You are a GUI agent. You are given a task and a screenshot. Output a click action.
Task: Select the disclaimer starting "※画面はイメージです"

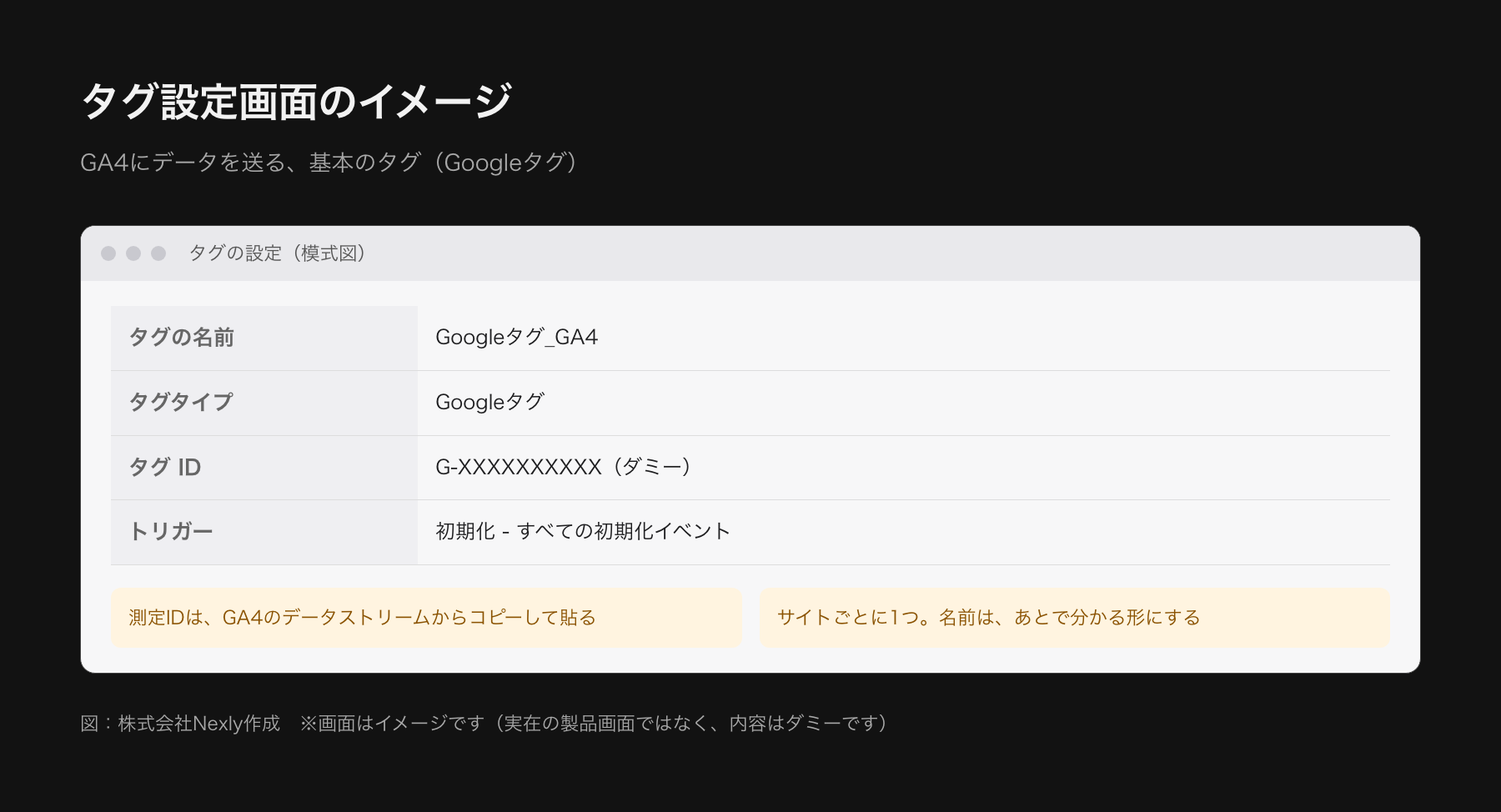click(595, 724)
